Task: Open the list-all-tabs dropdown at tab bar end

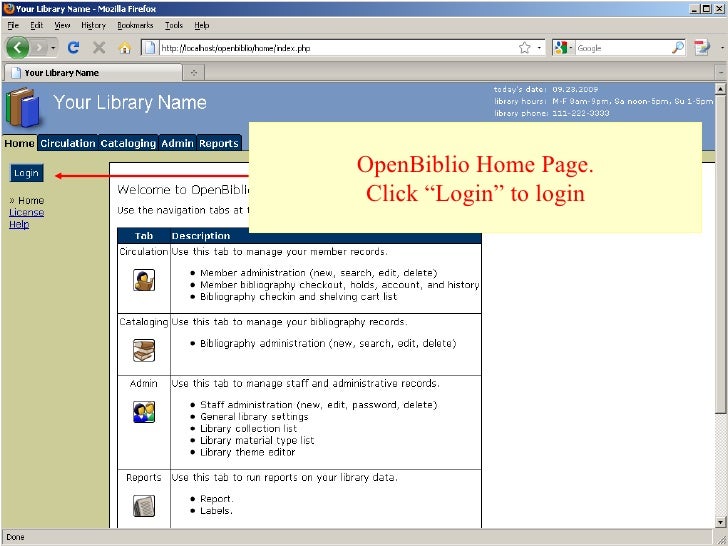Action: pyautogui.click(x=721, y=73)
